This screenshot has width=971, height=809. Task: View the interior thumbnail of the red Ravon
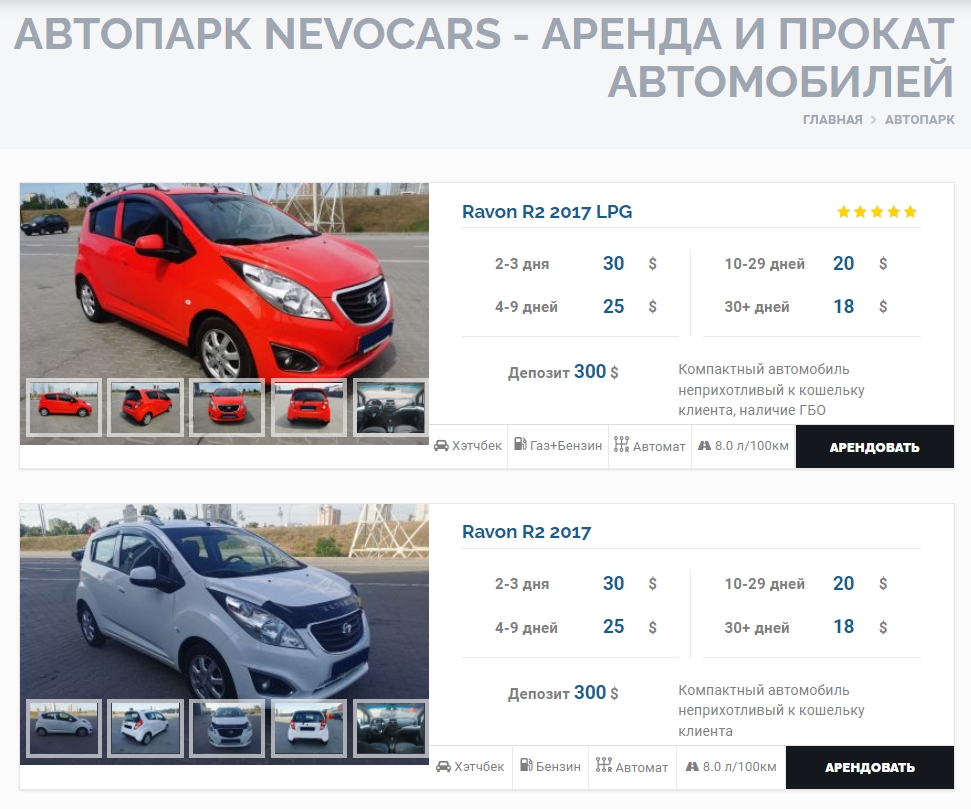pos(390,407)
